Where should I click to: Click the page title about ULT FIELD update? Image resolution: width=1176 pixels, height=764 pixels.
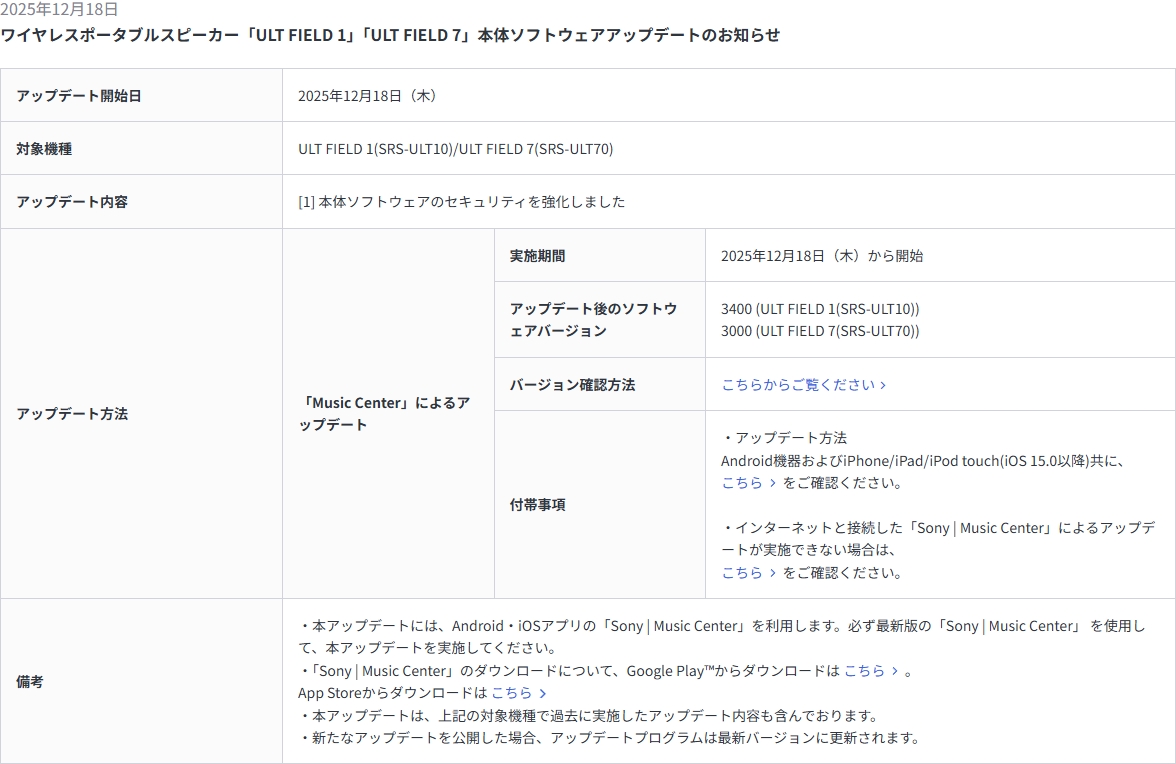(x=390, y=35)
